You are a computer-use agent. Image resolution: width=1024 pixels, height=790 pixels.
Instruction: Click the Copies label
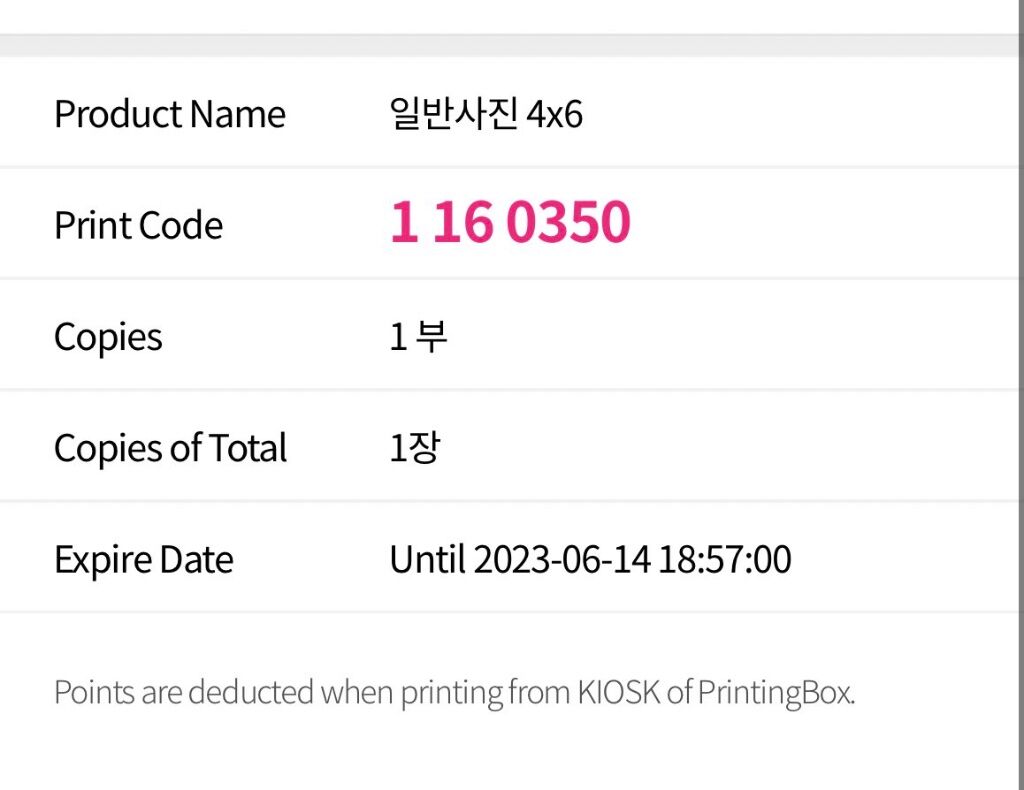click(x=108, y=338)
